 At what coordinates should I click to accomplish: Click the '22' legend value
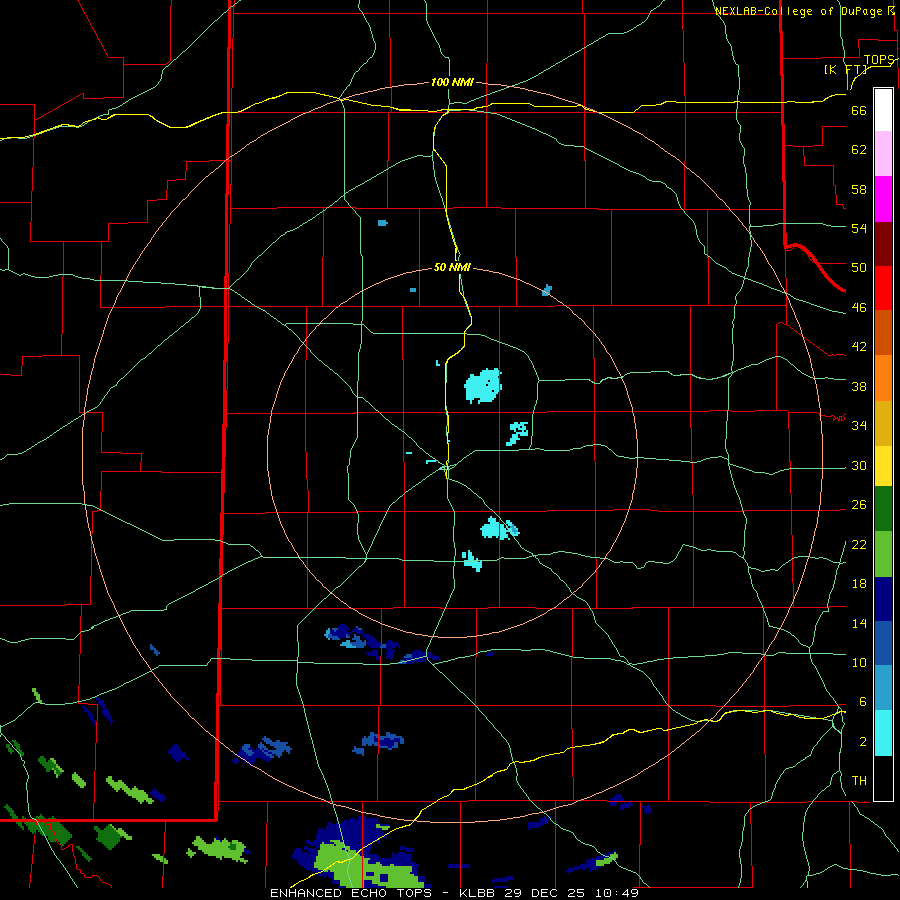click(x=859, y=544)
